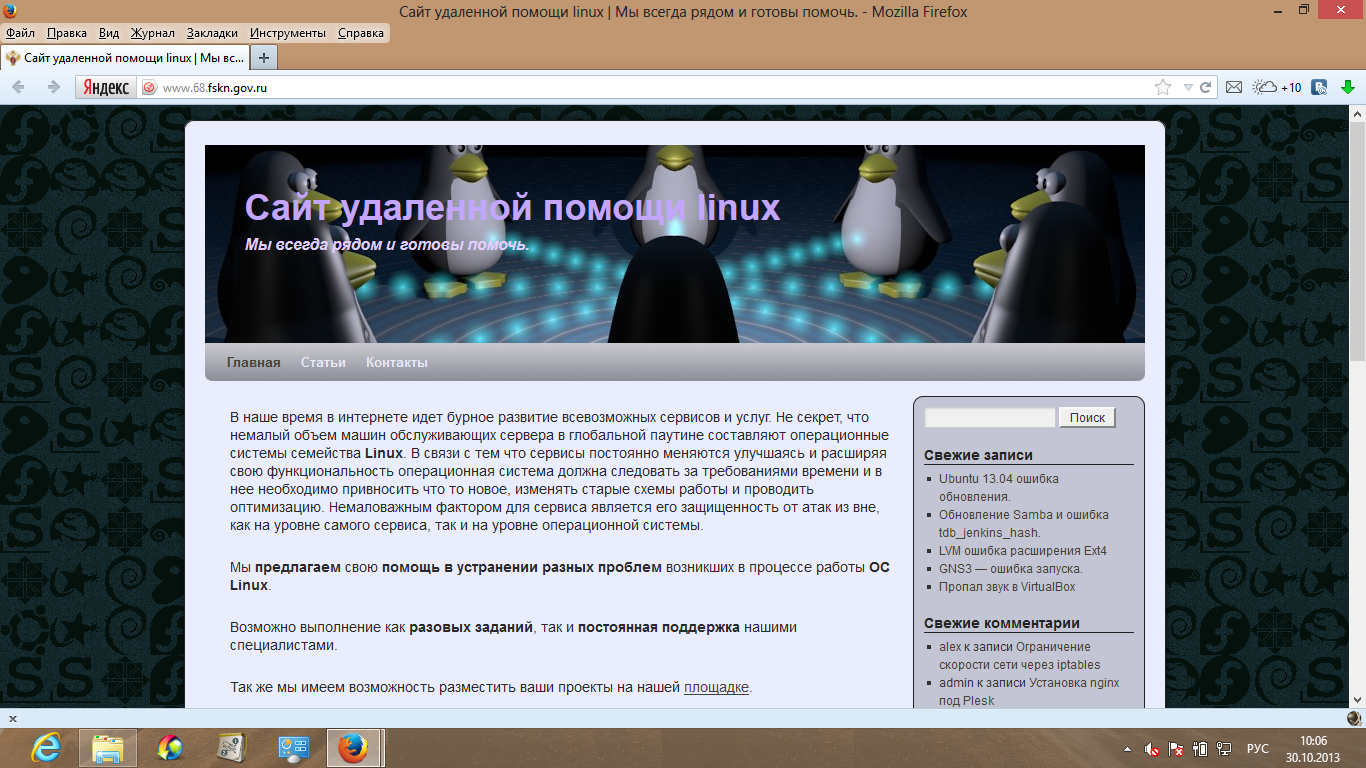Screen dimensions: 1366x768
Task: Open GNS3 — ошибка запуска post
Action: (1010, 568)
